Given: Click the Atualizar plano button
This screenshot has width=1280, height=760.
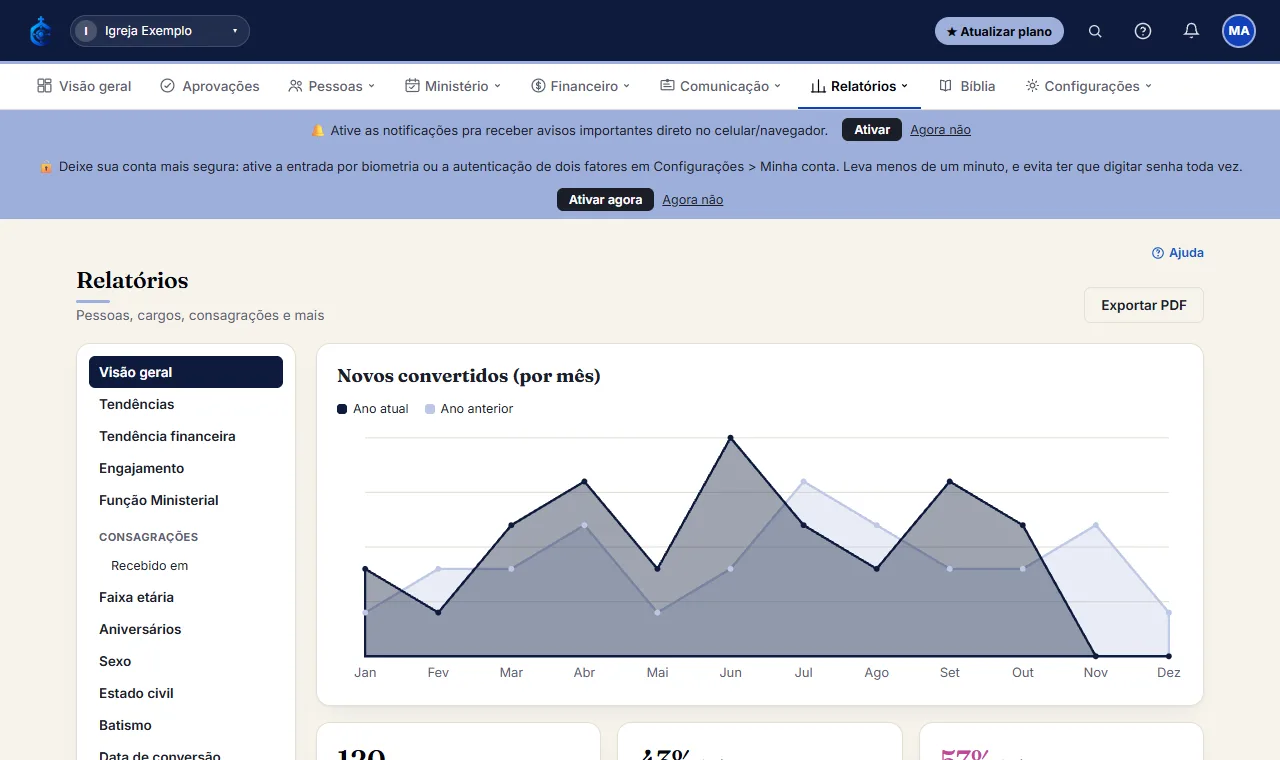Looking at the screenshot, I should [999, 31].
